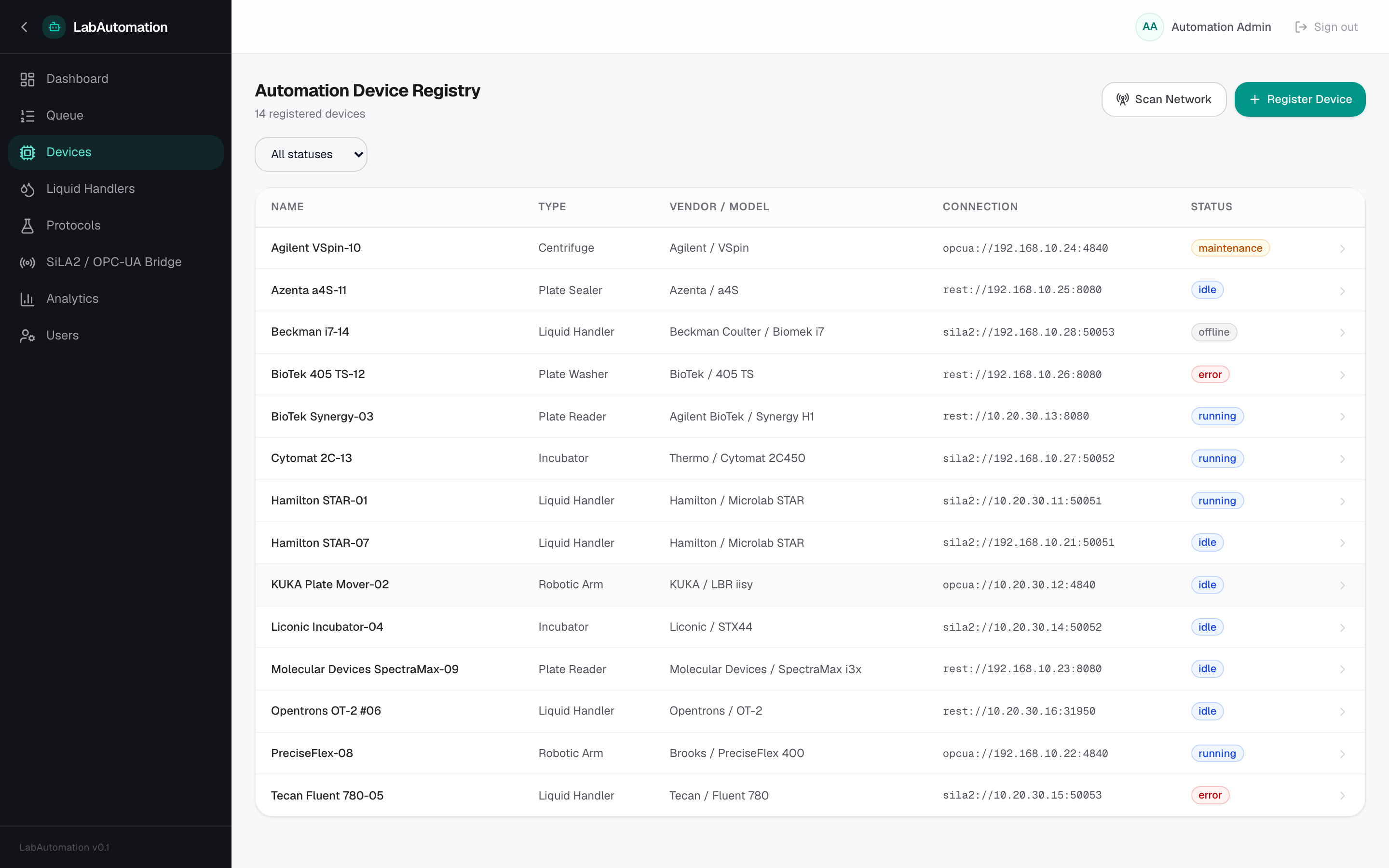Screen dimensions: 1389x868
Task: Expand the KUKA Plate Mover-02 row chevron
Action: pos(1342,585)
